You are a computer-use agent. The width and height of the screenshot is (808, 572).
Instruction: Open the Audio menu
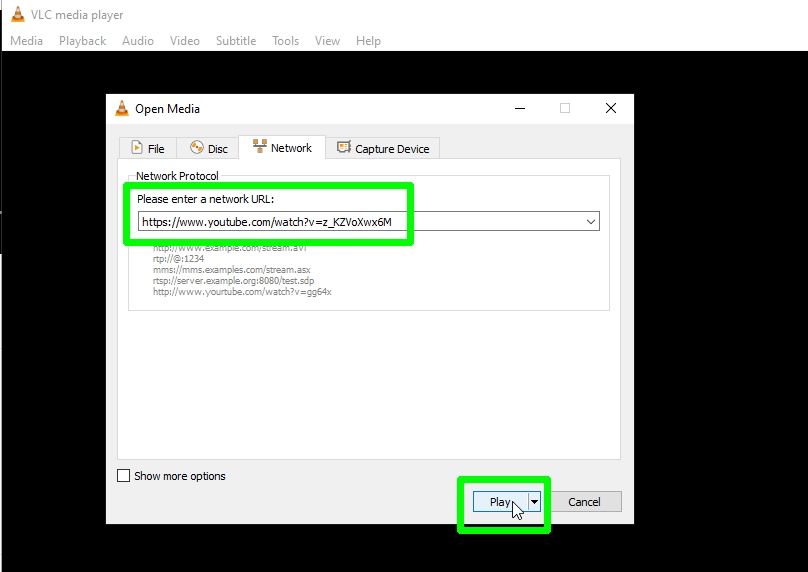pos(138,41)
